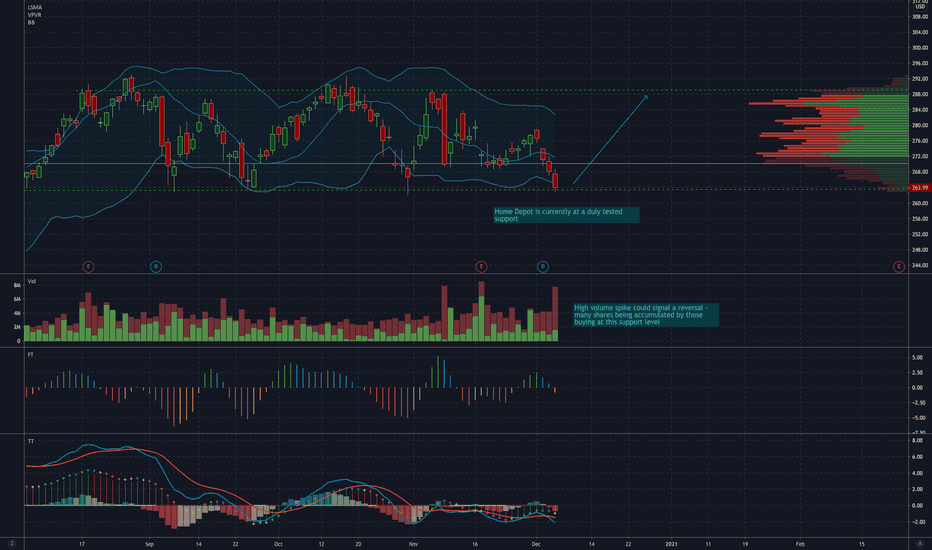
Task: Open the earnings E marker near August 17
Action: click(x=88, y=266)
